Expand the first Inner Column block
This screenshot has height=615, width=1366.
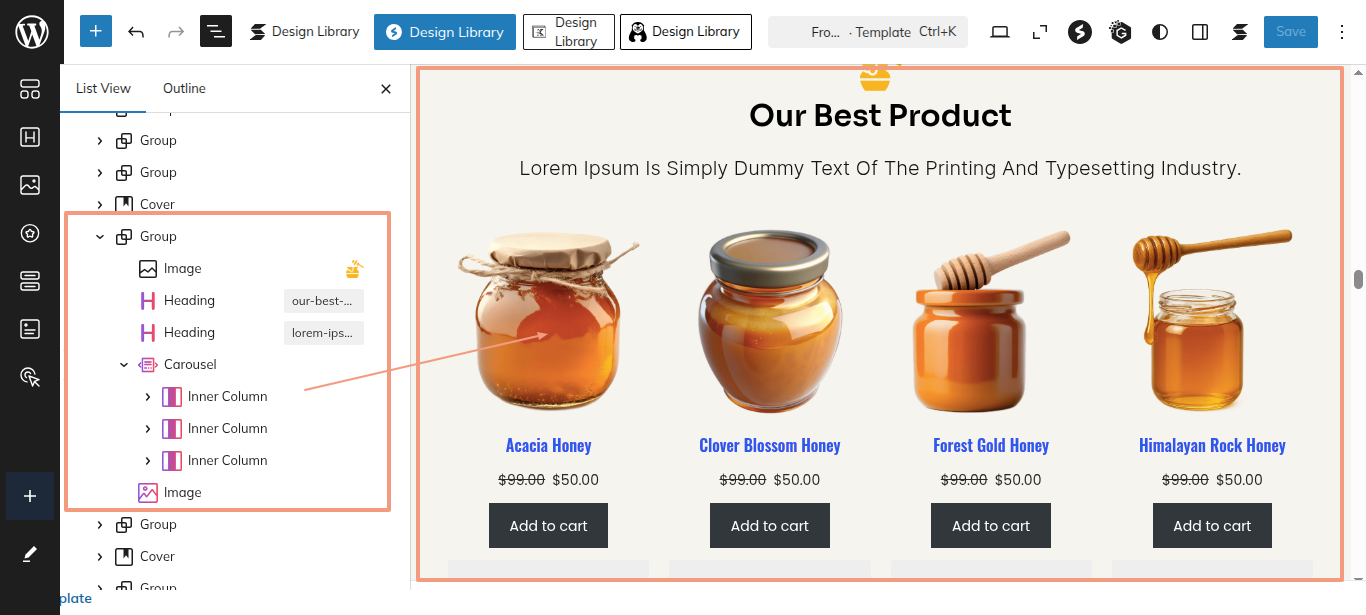pos(148,397)
